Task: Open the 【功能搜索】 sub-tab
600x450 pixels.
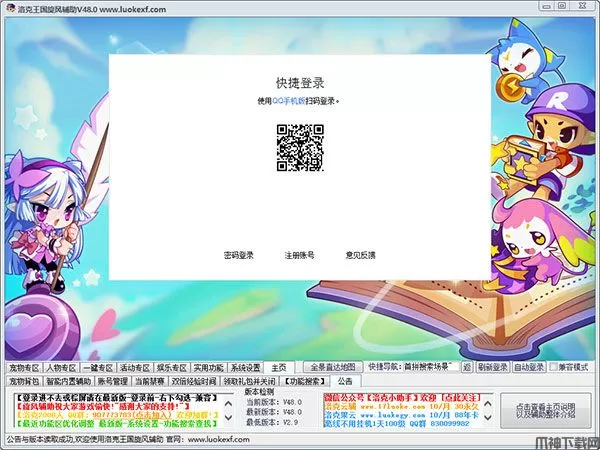Action: pyautogui.click(x=305, y=381)
